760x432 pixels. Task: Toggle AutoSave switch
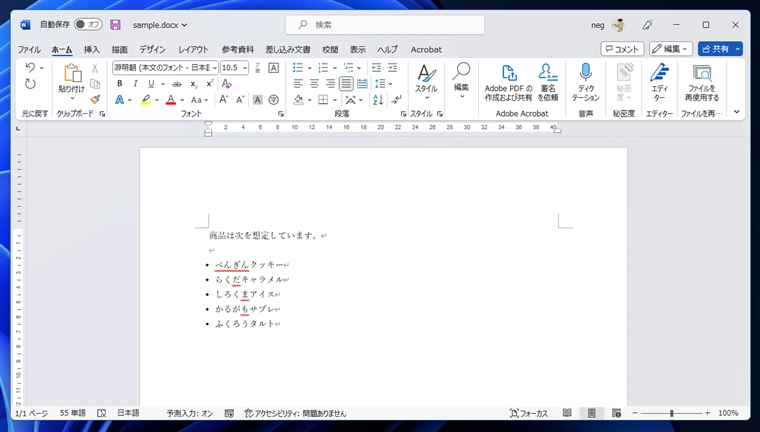coord(88,24)
